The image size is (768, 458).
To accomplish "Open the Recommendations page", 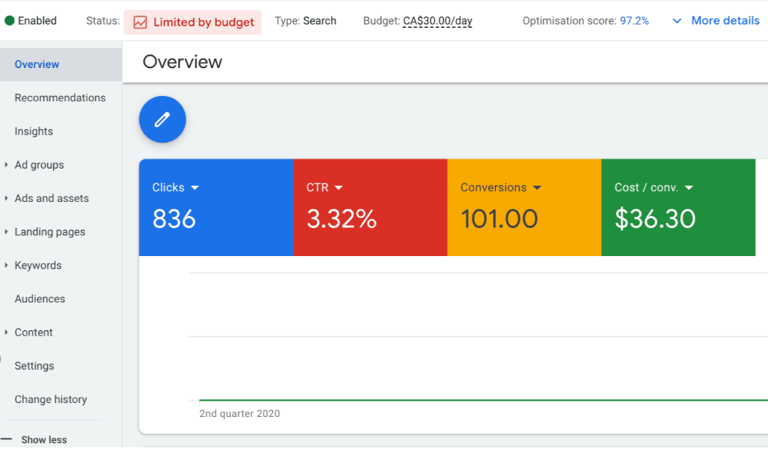I will point(60,97).
